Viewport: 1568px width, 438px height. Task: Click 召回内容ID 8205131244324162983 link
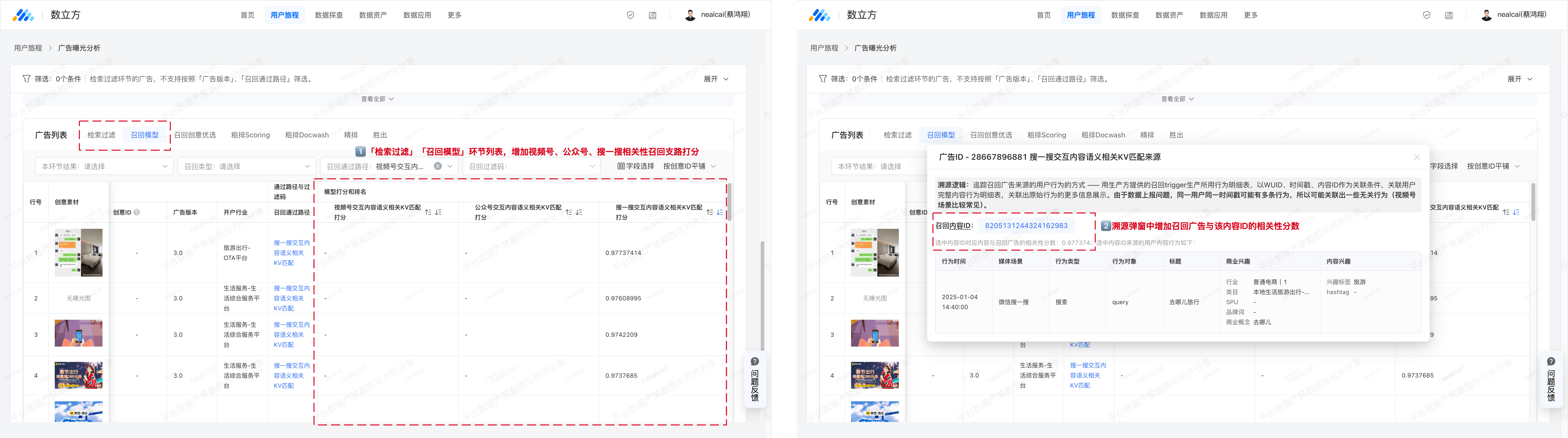coord(1026,226)
